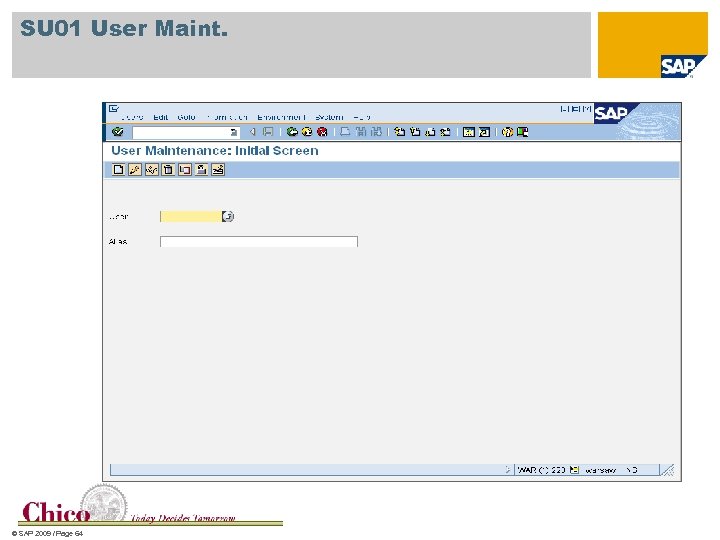The height and width of the screenshot is (540, 720).
Task: Click the Find binoculars icon
Action: [x=361, y=132]
